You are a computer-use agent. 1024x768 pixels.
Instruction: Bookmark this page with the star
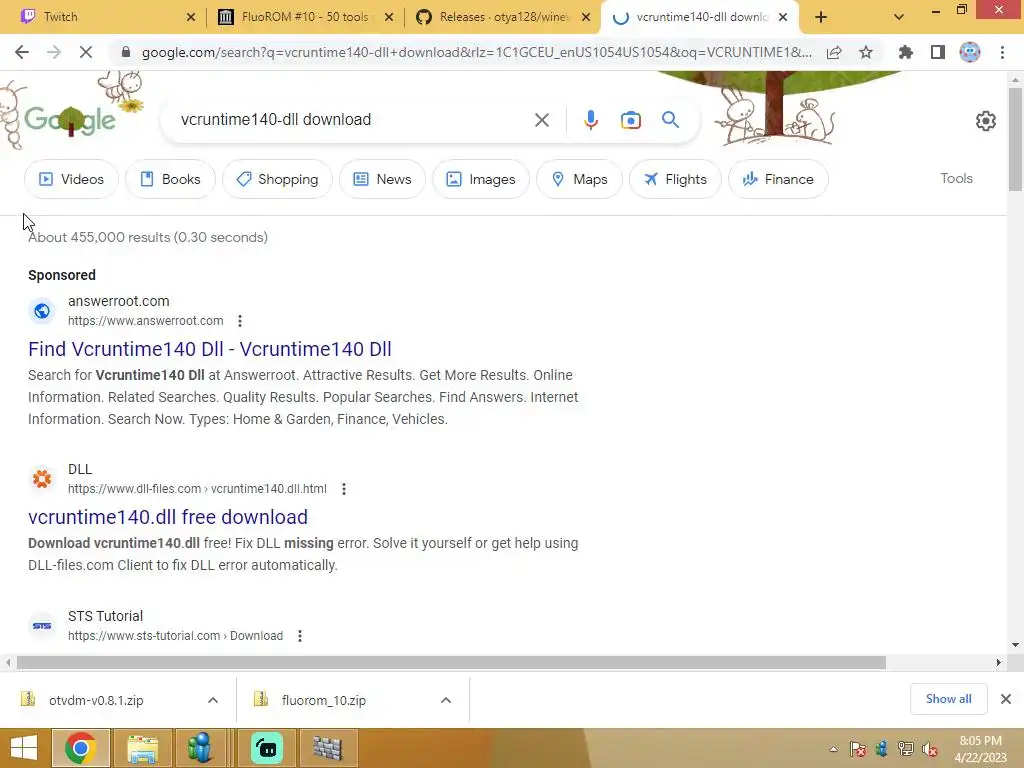866,53
